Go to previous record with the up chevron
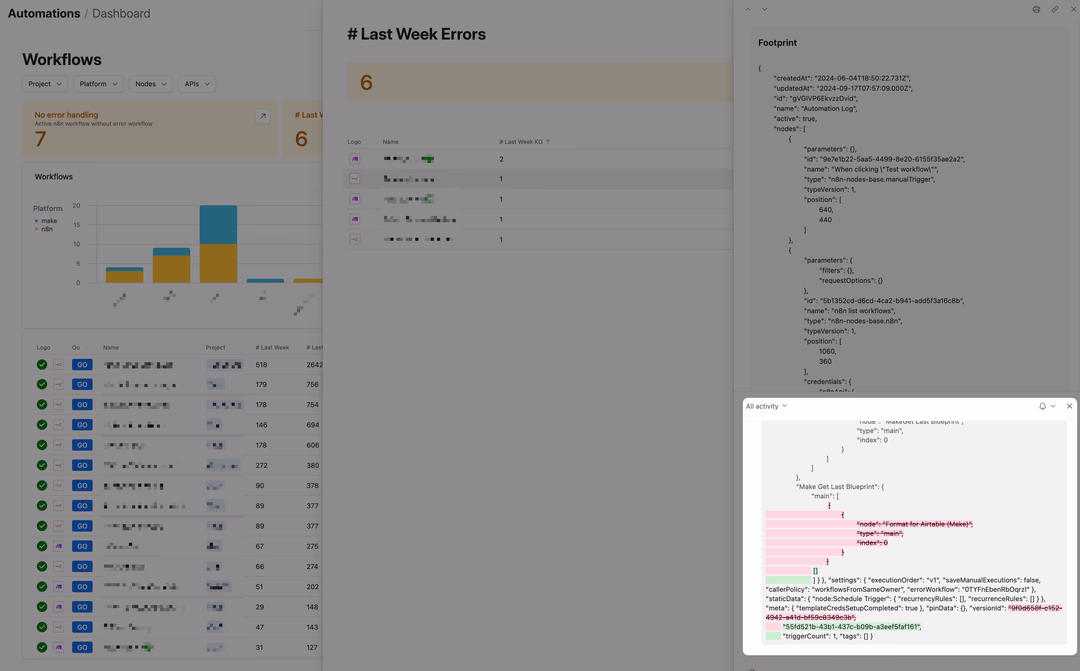 747,10
